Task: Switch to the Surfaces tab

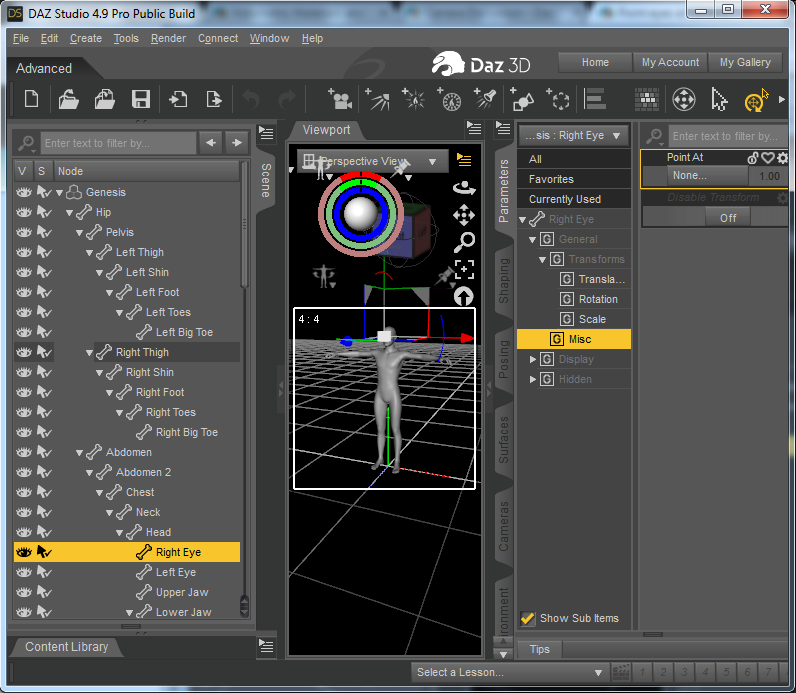Action: 503,440
